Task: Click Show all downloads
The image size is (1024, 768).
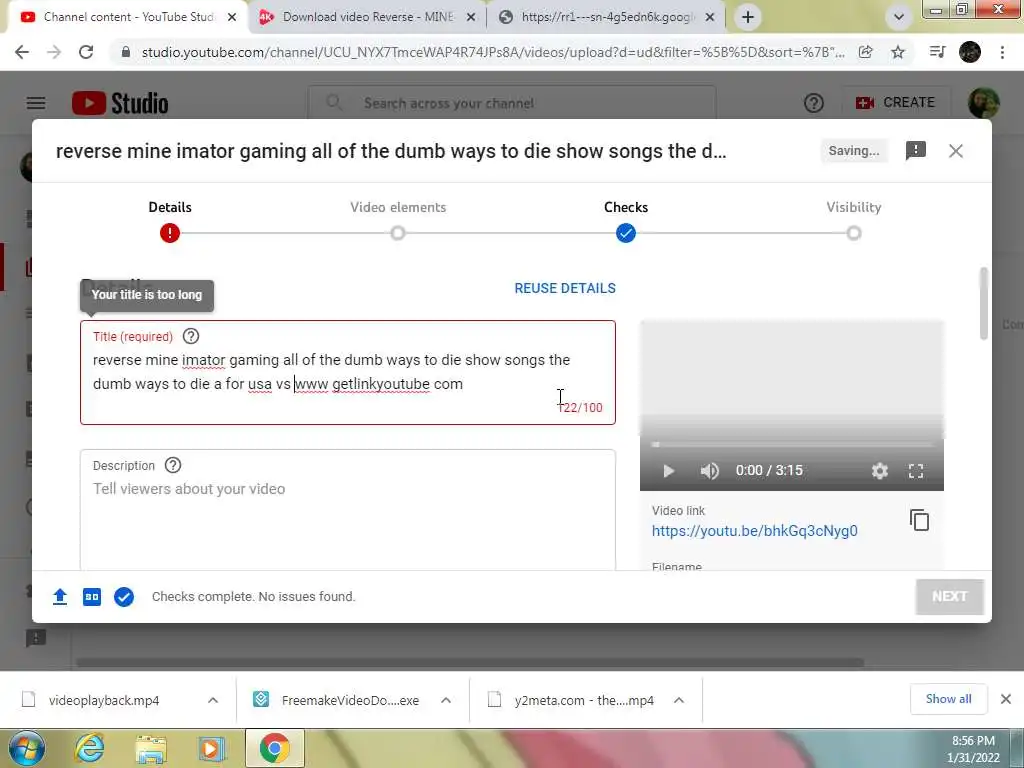Action: 948,699
